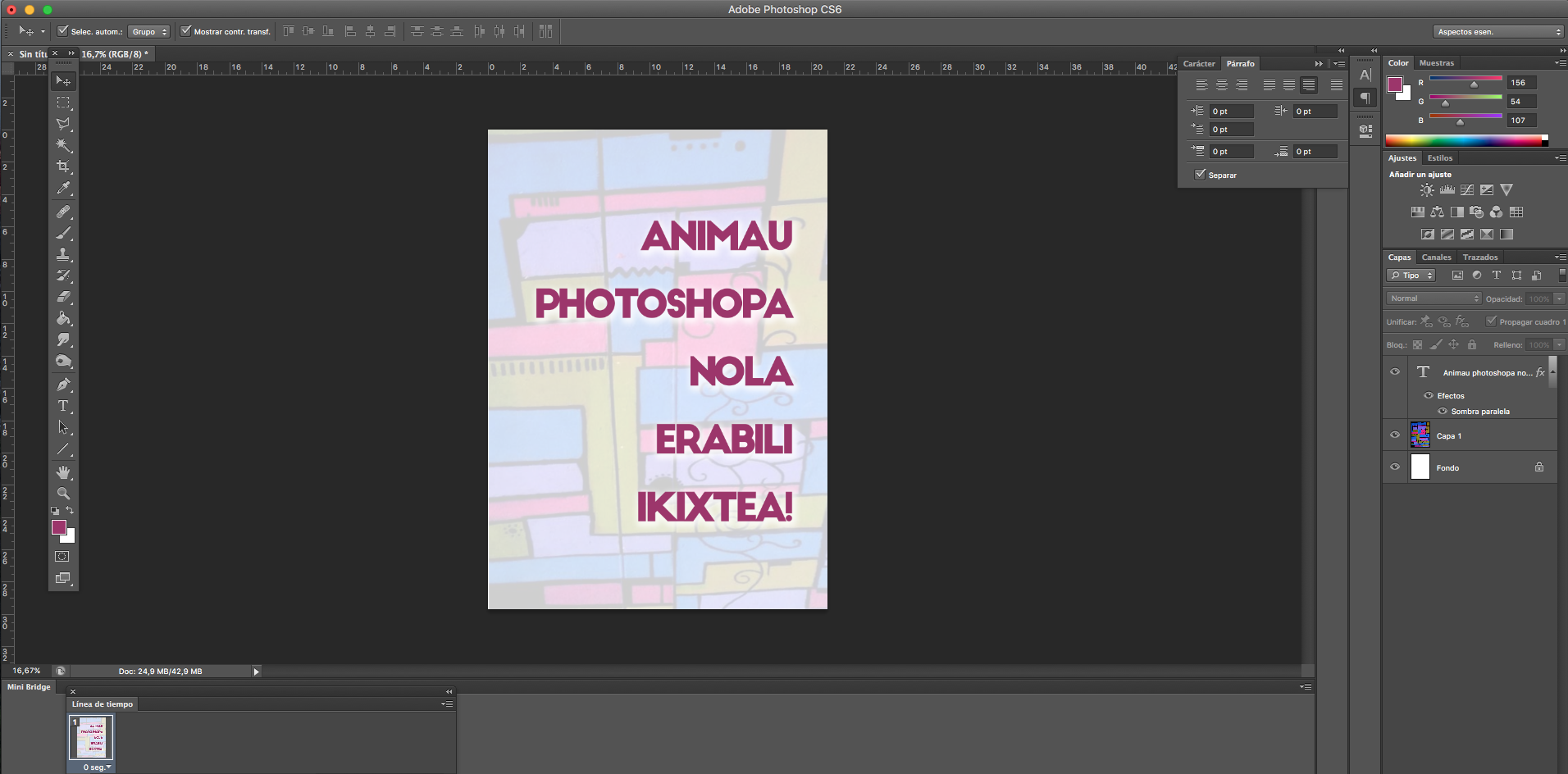Hide the Fondo layer
The height and width of the screenshot is (774, 1568).
1395,467
